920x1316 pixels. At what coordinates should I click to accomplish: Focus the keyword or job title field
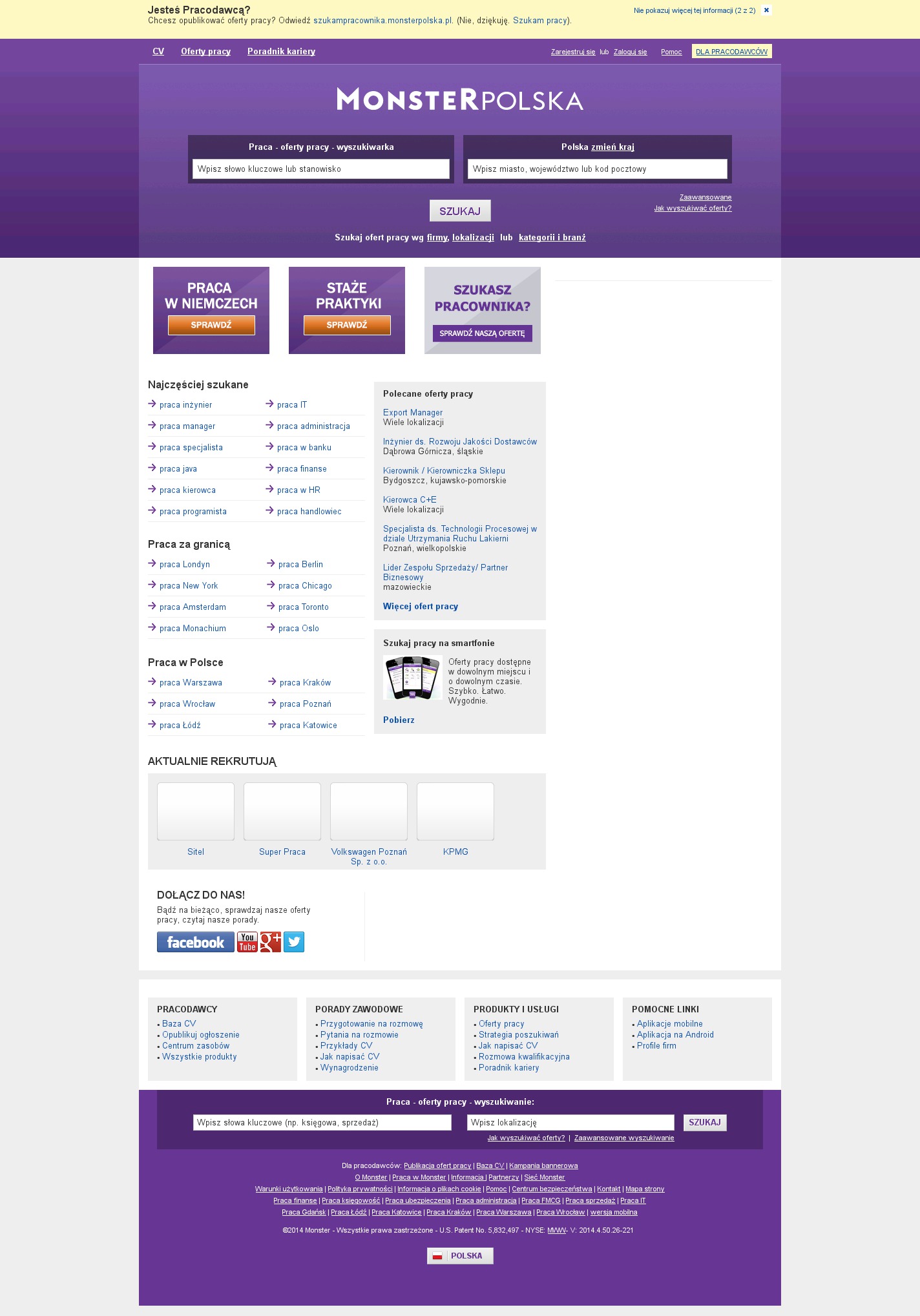pos(321,169)
